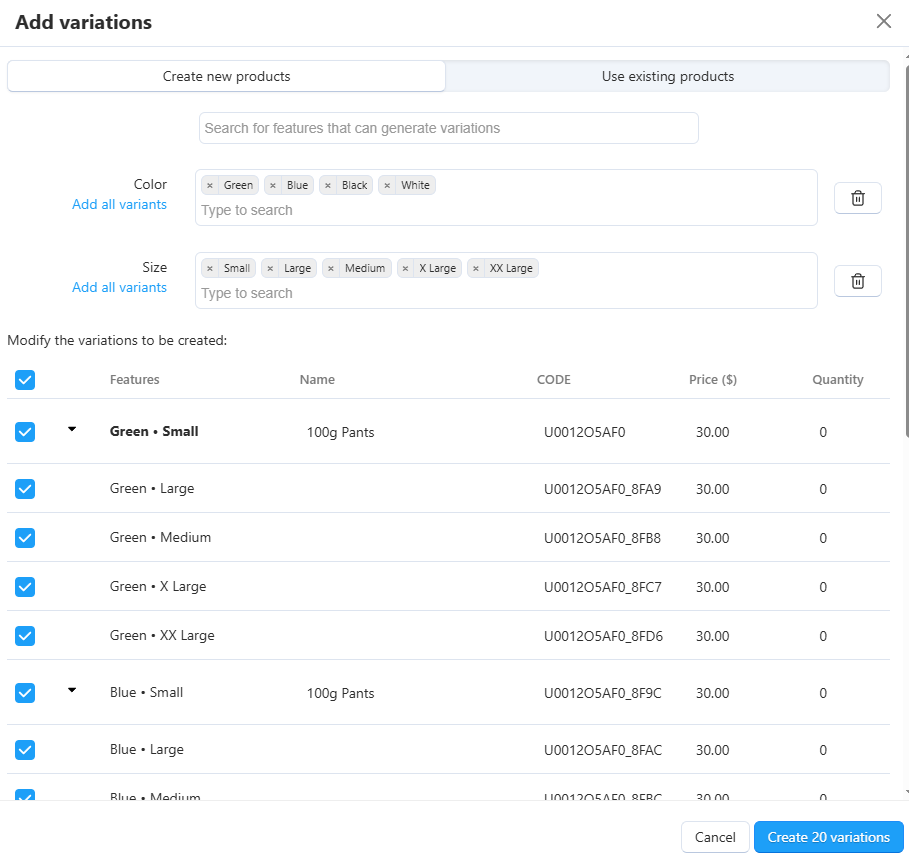Click the Quantity column header

tap(838, 380)
